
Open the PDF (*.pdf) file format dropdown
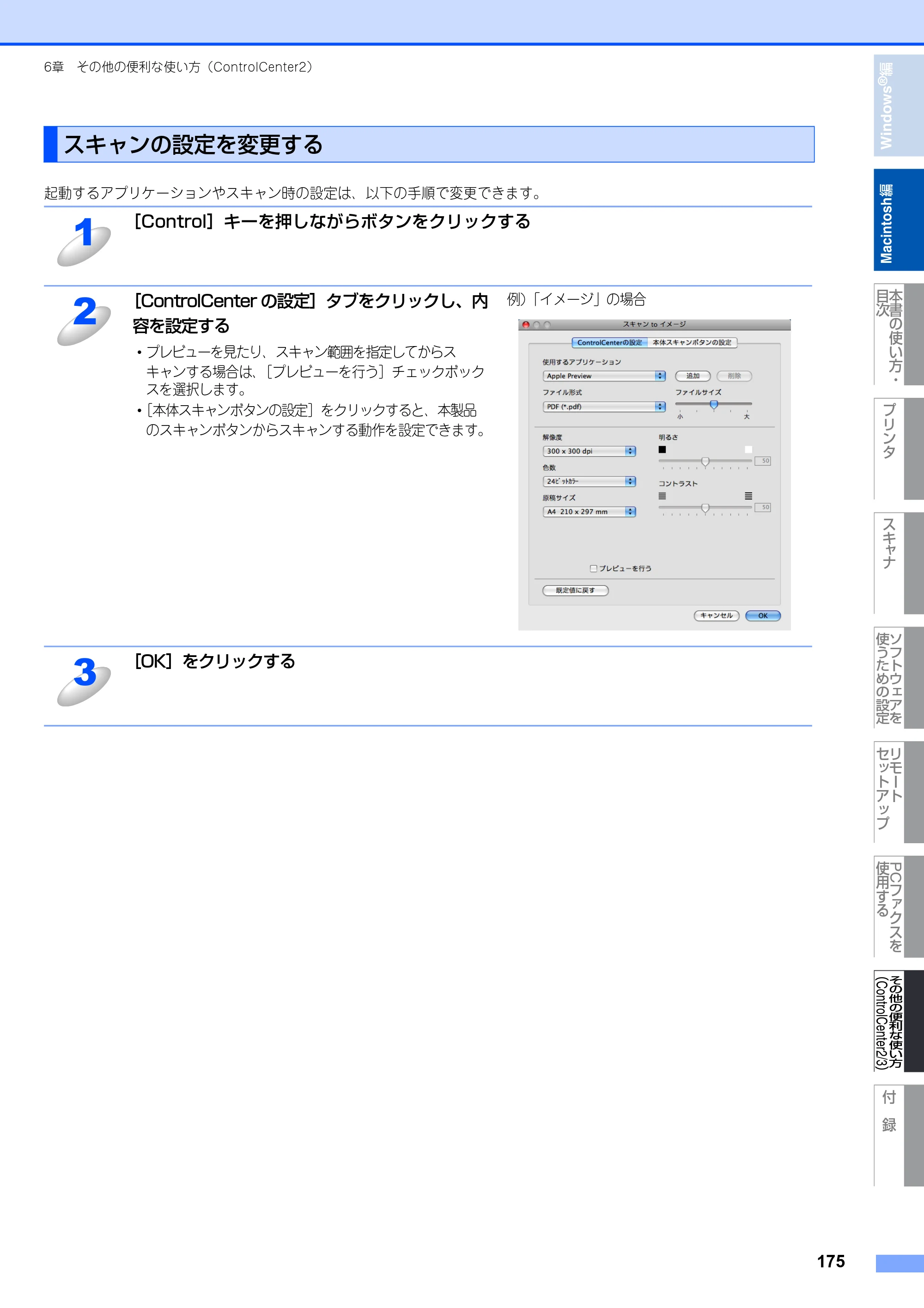click(604, 407)
